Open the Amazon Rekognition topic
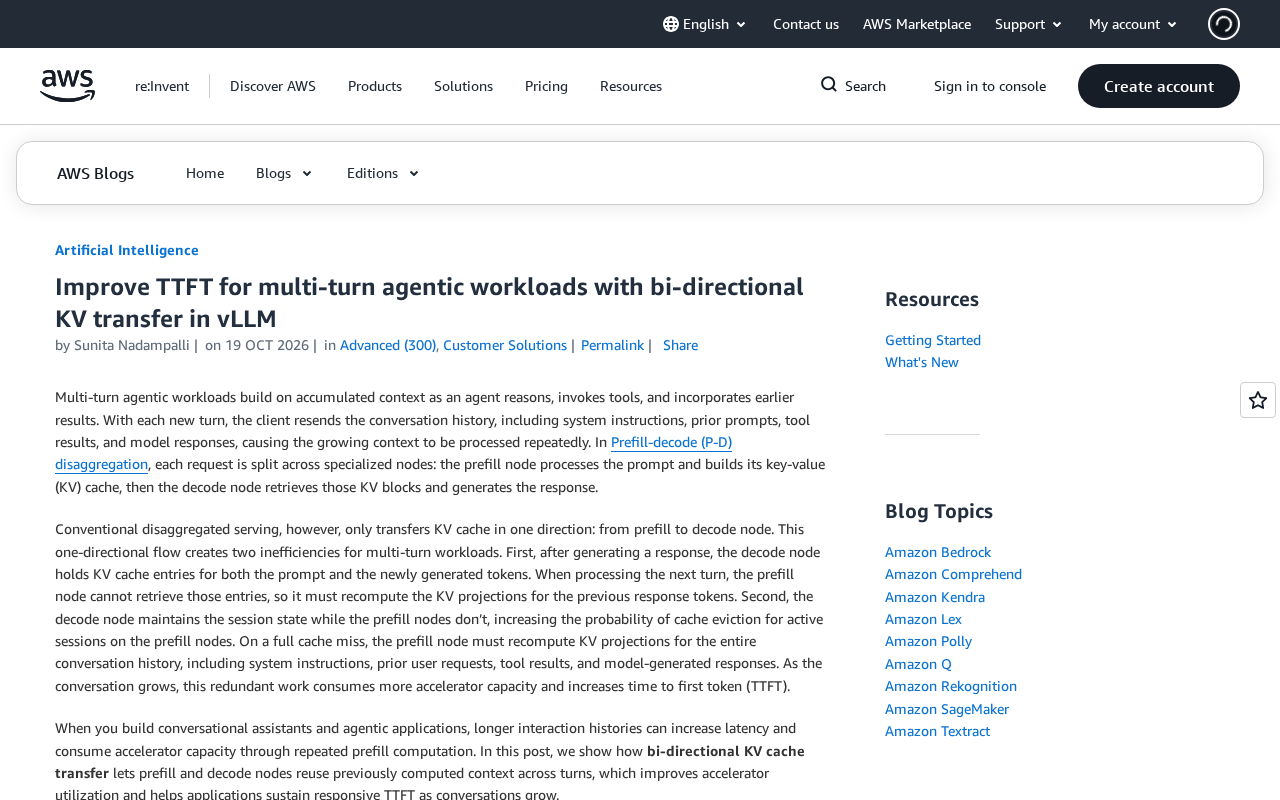This screenshot has width=1280, height=800. pos(951,686)
